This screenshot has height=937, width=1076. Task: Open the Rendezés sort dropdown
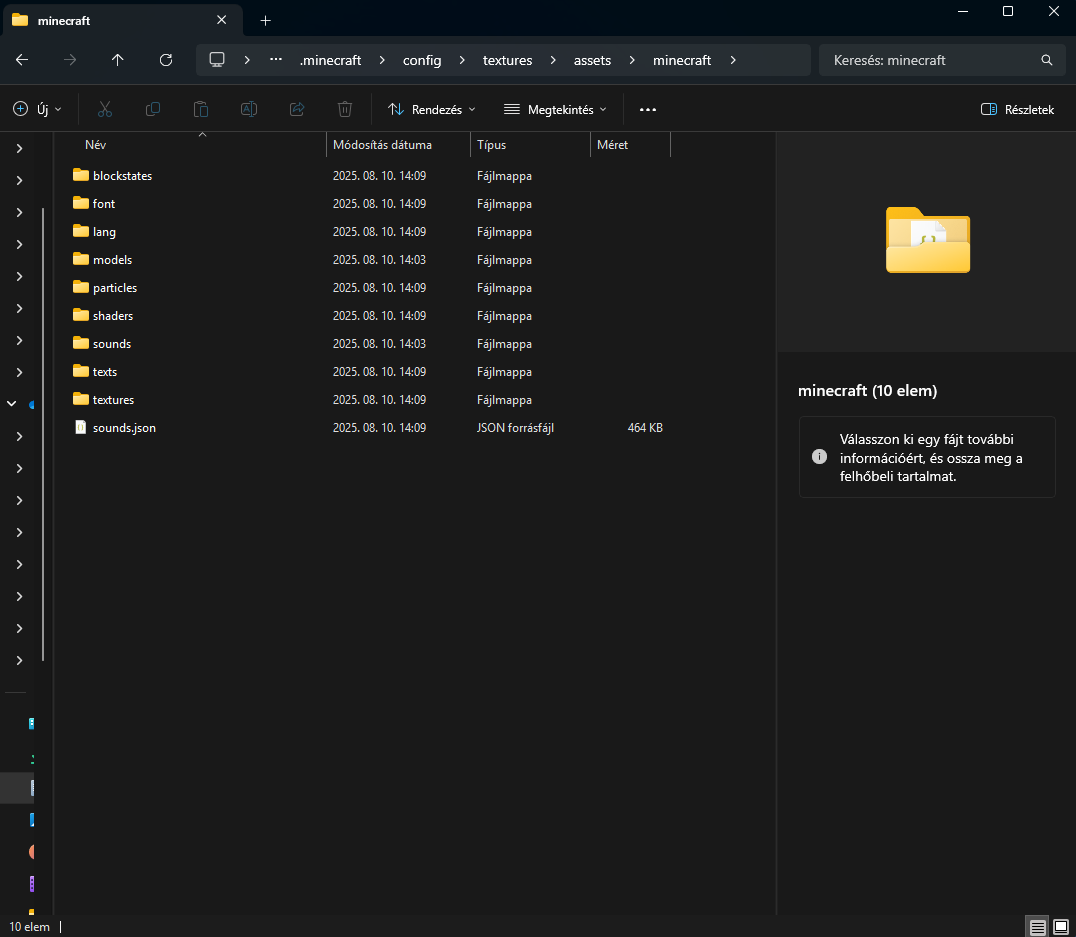point(432,110)
